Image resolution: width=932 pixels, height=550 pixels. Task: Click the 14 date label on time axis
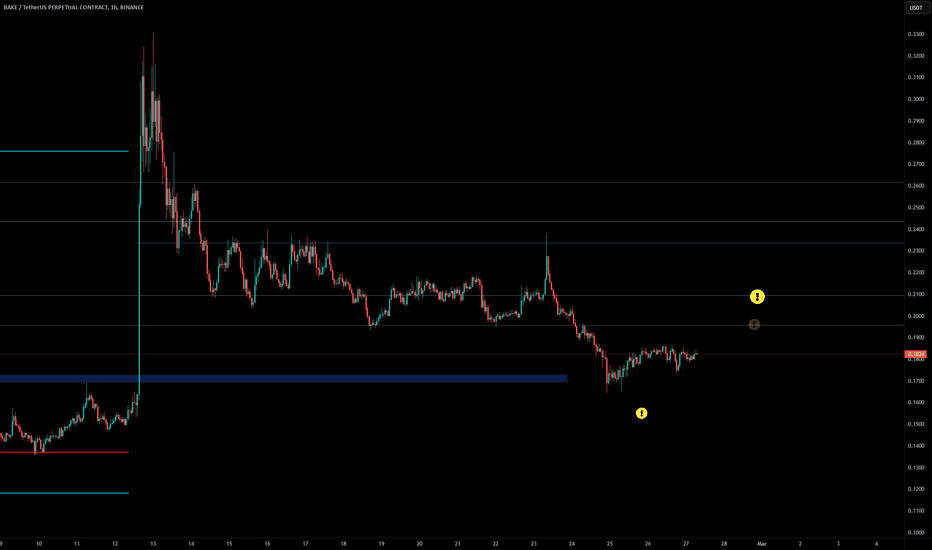click(191, 543)
